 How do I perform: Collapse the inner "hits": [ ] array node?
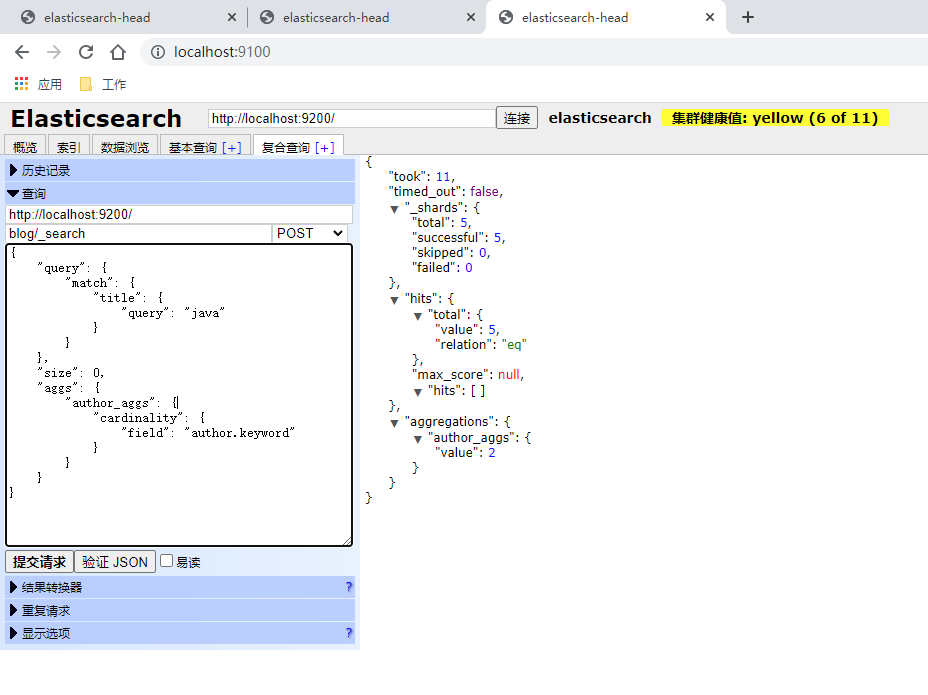point(418,392)
